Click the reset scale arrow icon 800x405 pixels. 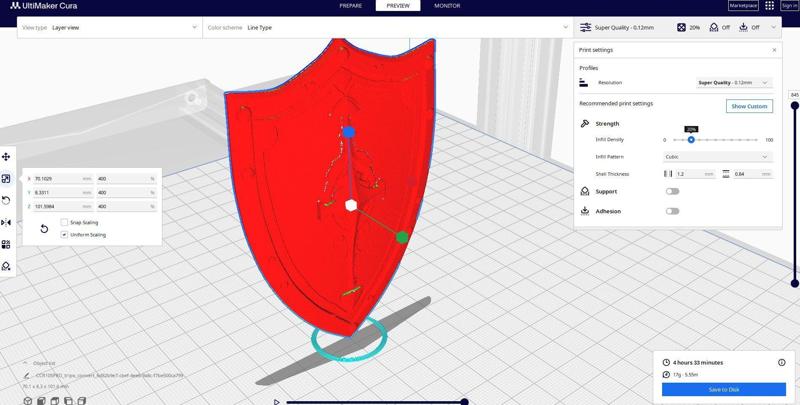pyautogui.click(x=44, y=229)
